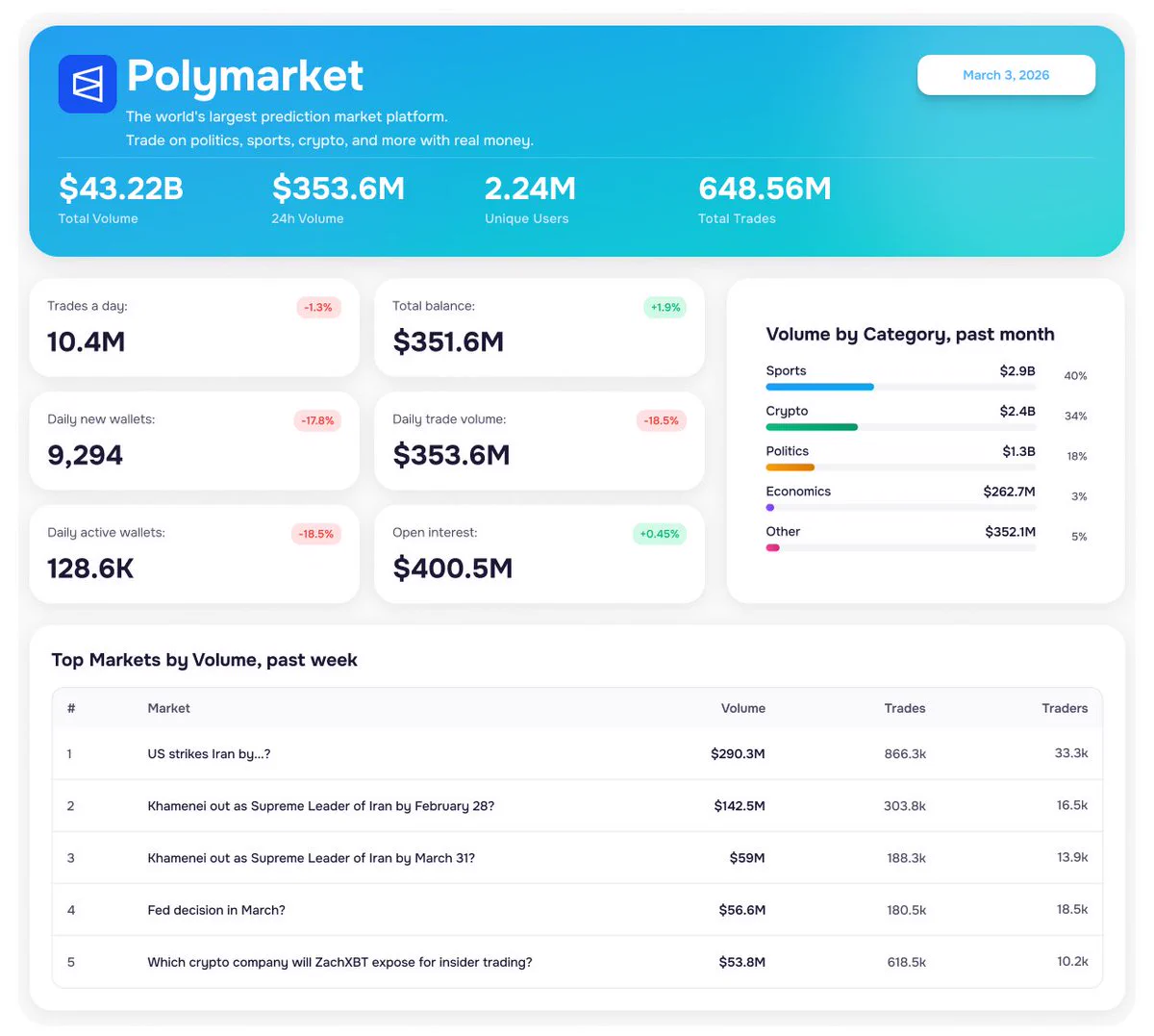Click the 40% share next to Sports
Viewport: 1154px width, 1036px height.
[1075, 376]
